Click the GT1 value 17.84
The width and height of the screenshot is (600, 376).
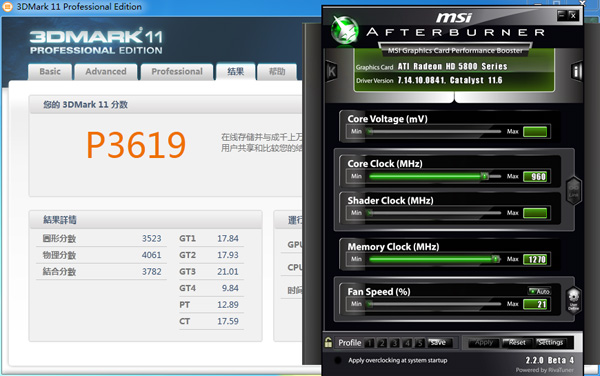[228, 238]
